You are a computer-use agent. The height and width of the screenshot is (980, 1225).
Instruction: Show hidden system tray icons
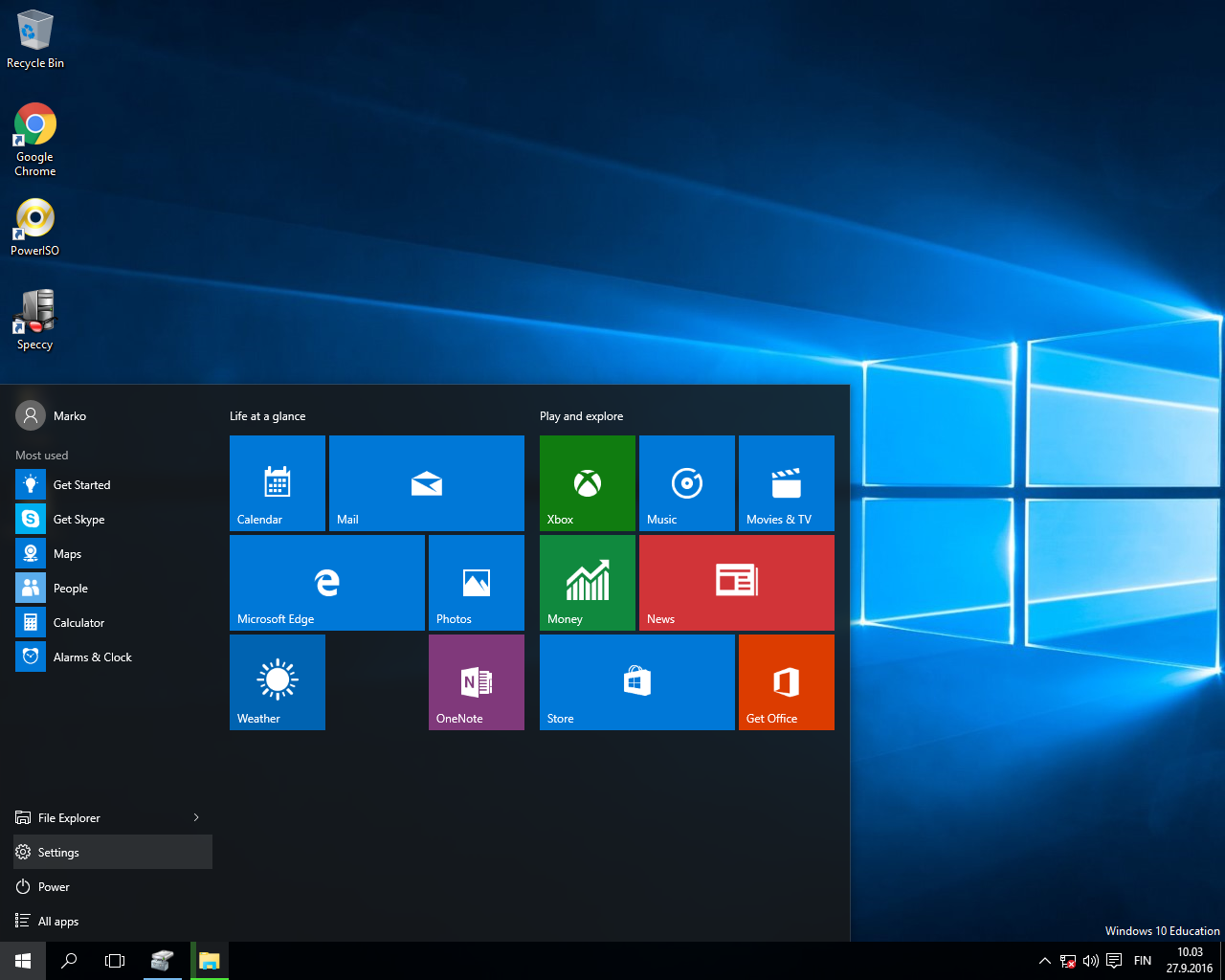[x=1044, y=961]
